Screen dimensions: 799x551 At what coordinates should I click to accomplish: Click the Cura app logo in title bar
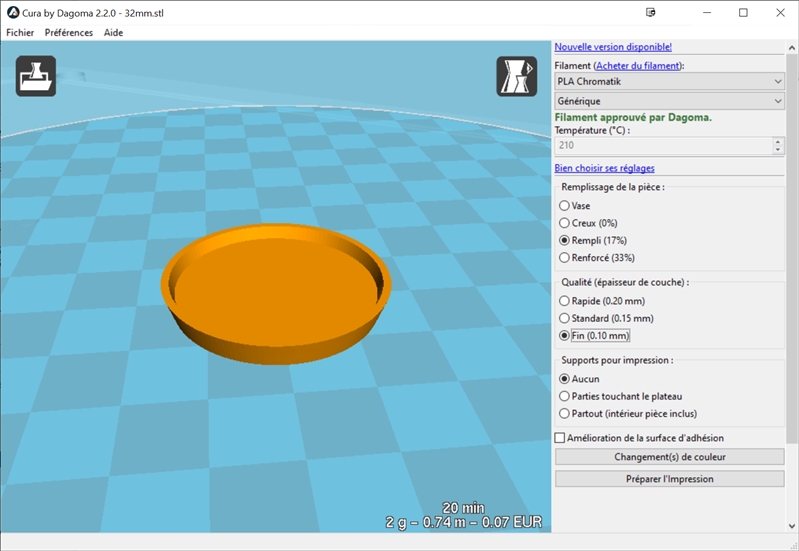[12, 12]
